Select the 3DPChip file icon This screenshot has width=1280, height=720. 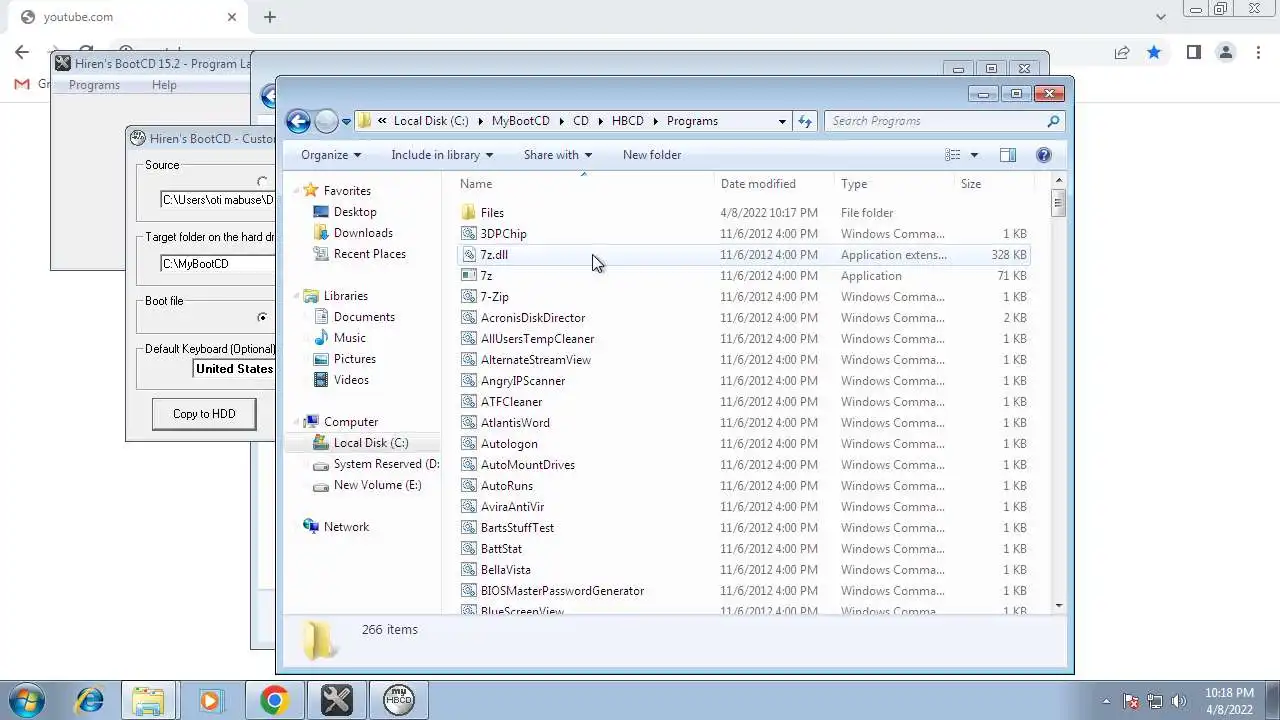pyautogui.click(x=469, y=234)
